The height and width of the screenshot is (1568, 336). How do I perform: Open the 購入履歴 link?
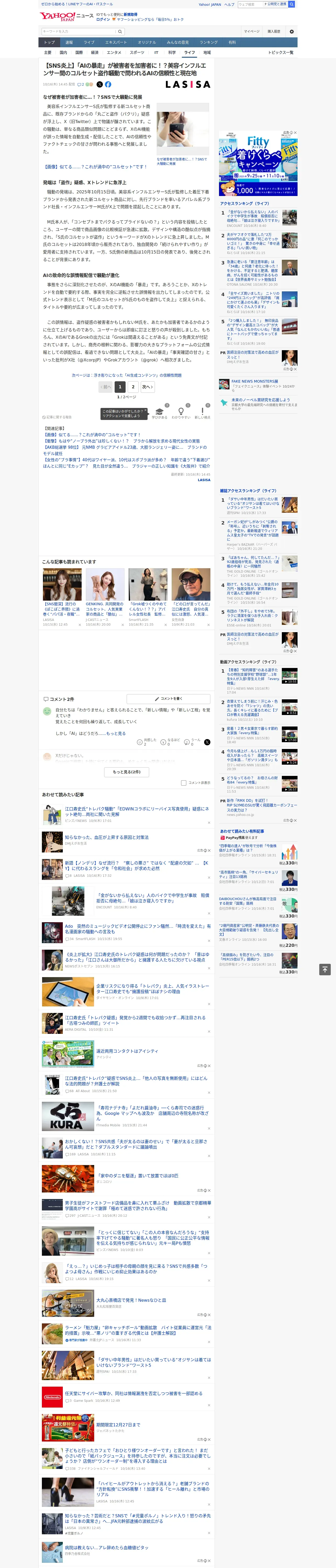[274, 31]
